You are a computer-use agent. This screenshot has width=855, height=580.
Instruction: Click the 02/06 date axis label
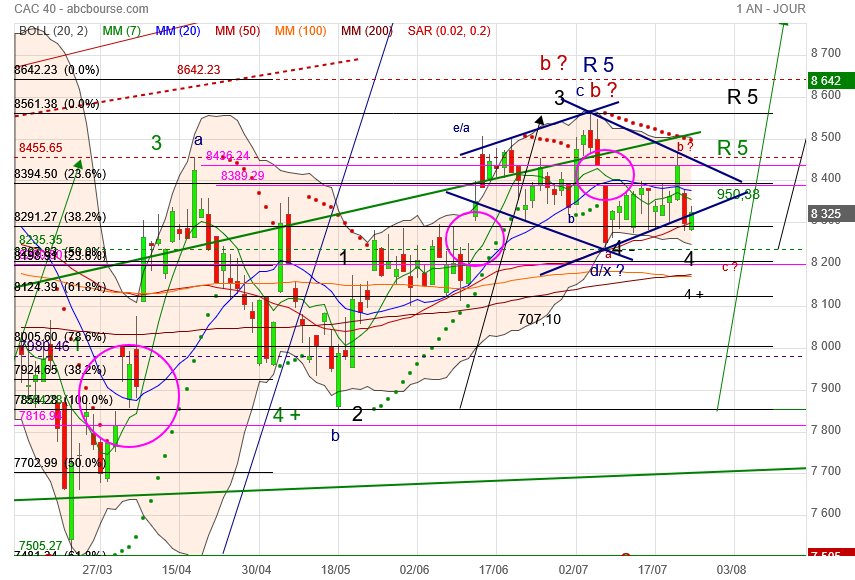[414, 570]
